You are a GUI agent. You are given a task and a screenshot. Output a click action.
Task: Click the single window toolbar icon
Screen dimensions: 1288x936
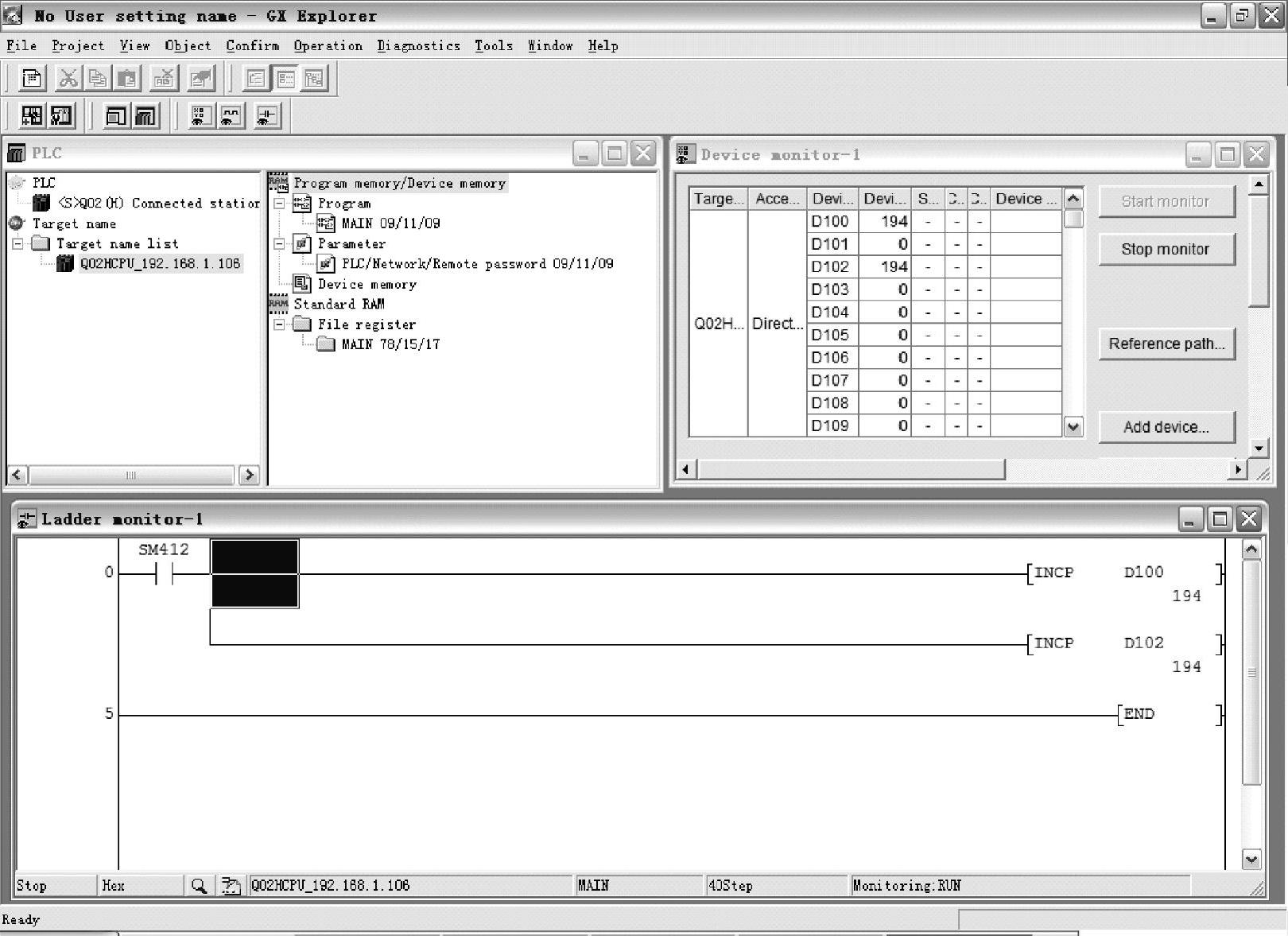pos(116,116)
